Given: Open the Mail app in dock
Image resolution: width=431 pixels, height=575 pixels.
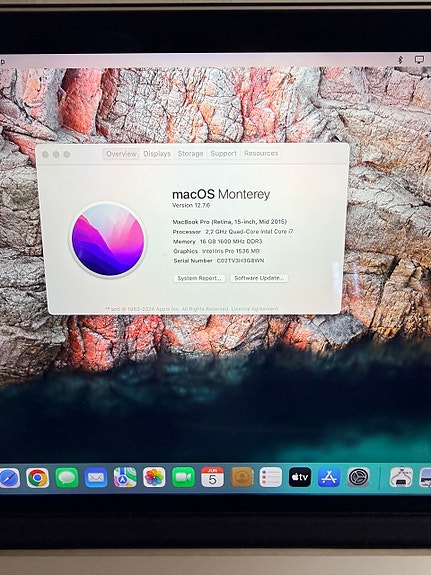Looking at the screenshot, I should (96, 478).
